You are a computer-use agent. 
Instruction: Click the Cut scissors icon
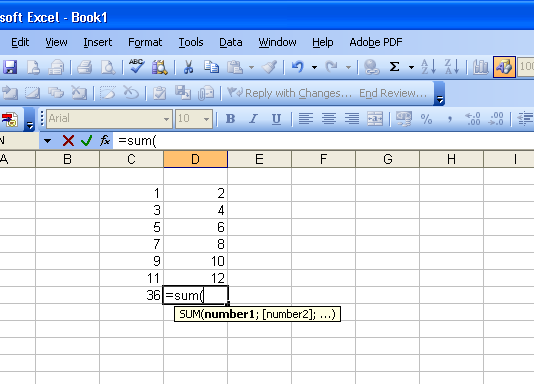[x=188, y=67]
